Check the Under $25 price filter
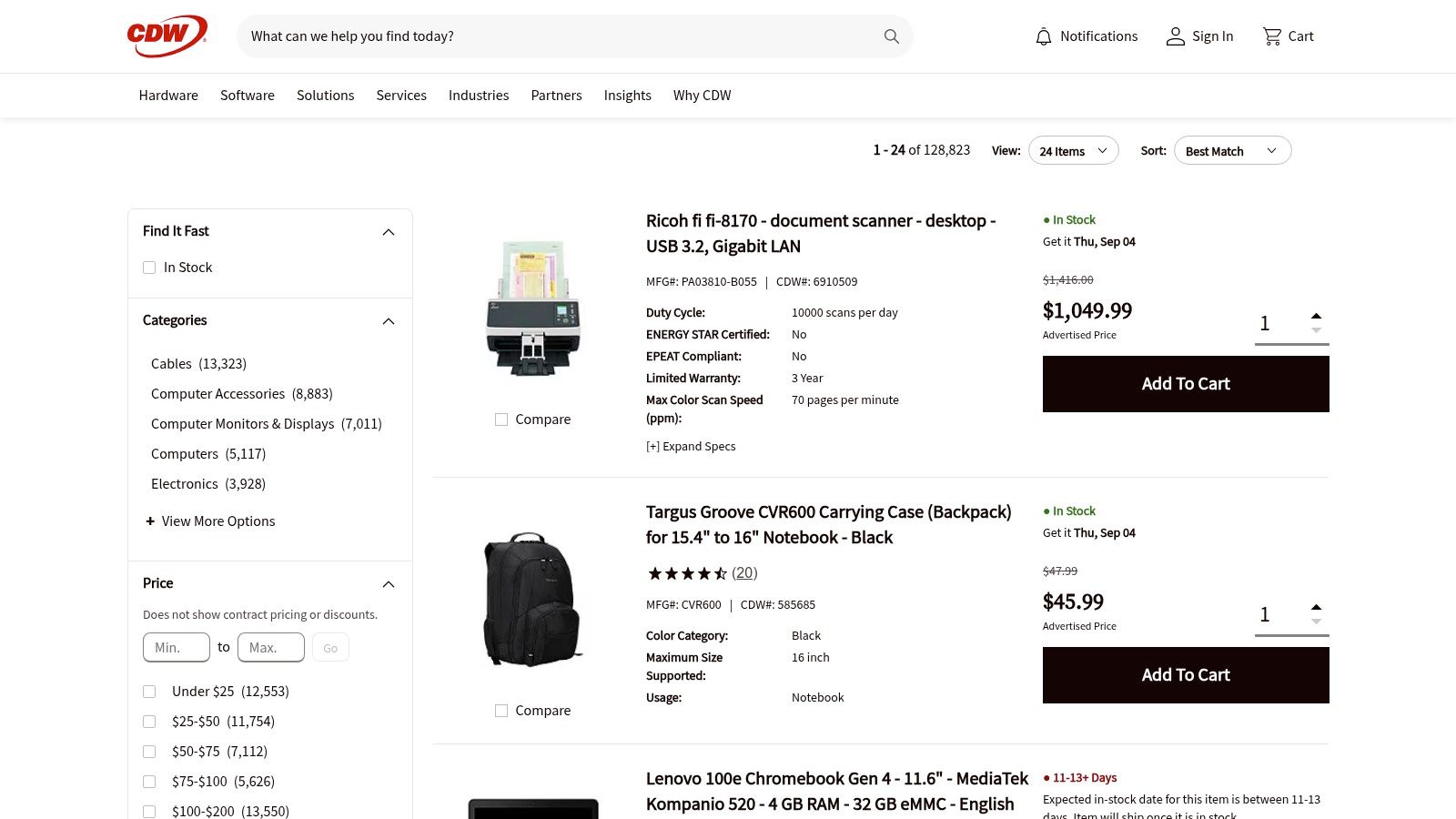Viewport: 1456px width, 819px height. (x=149, y=692)
